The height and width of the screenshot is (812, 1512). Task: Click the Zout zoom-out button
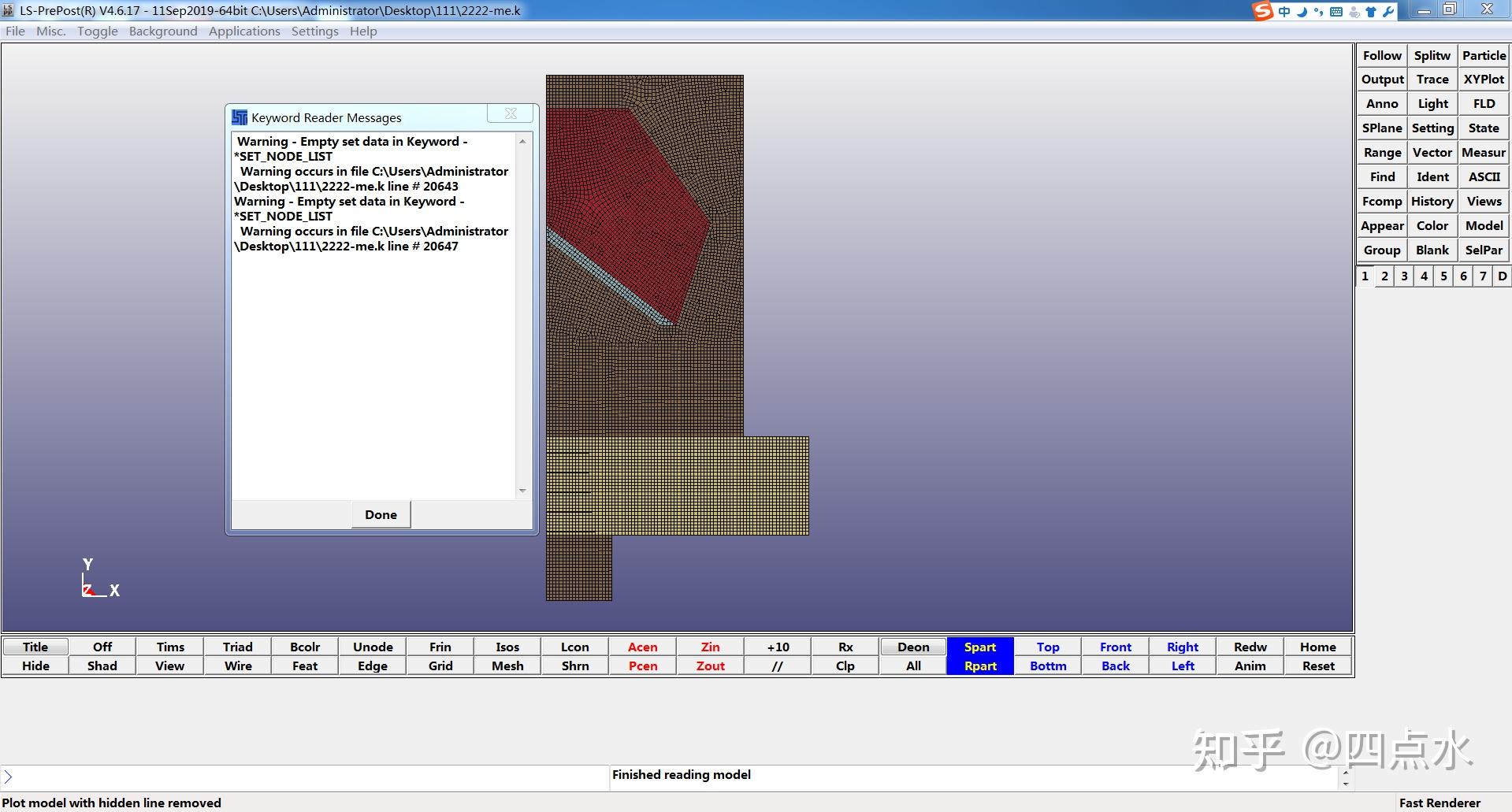click(710, 666)
